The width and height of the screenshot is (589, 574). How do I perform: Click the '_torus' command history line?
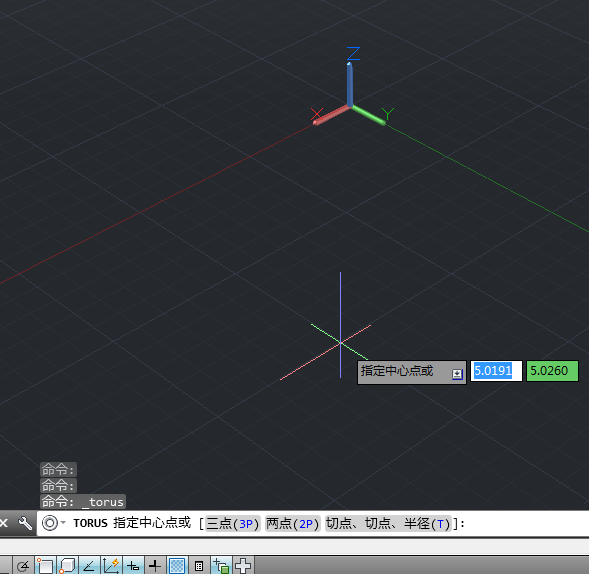[83, 502]
